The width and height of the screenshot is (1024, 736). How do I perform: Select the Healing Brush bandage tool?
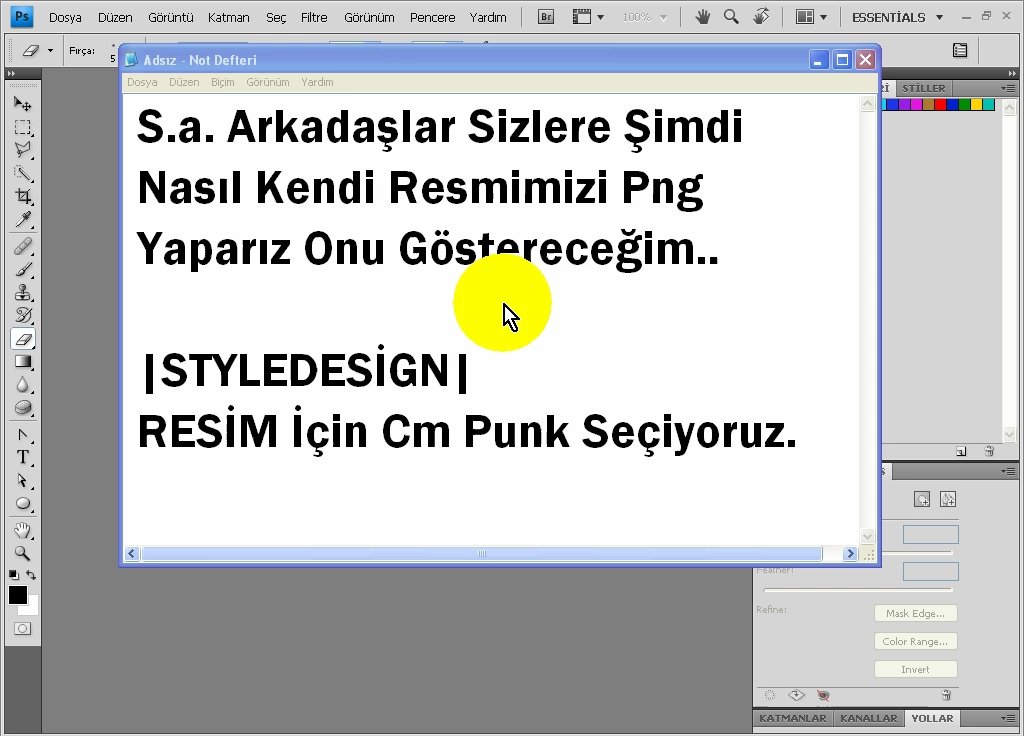pos(23,246)
